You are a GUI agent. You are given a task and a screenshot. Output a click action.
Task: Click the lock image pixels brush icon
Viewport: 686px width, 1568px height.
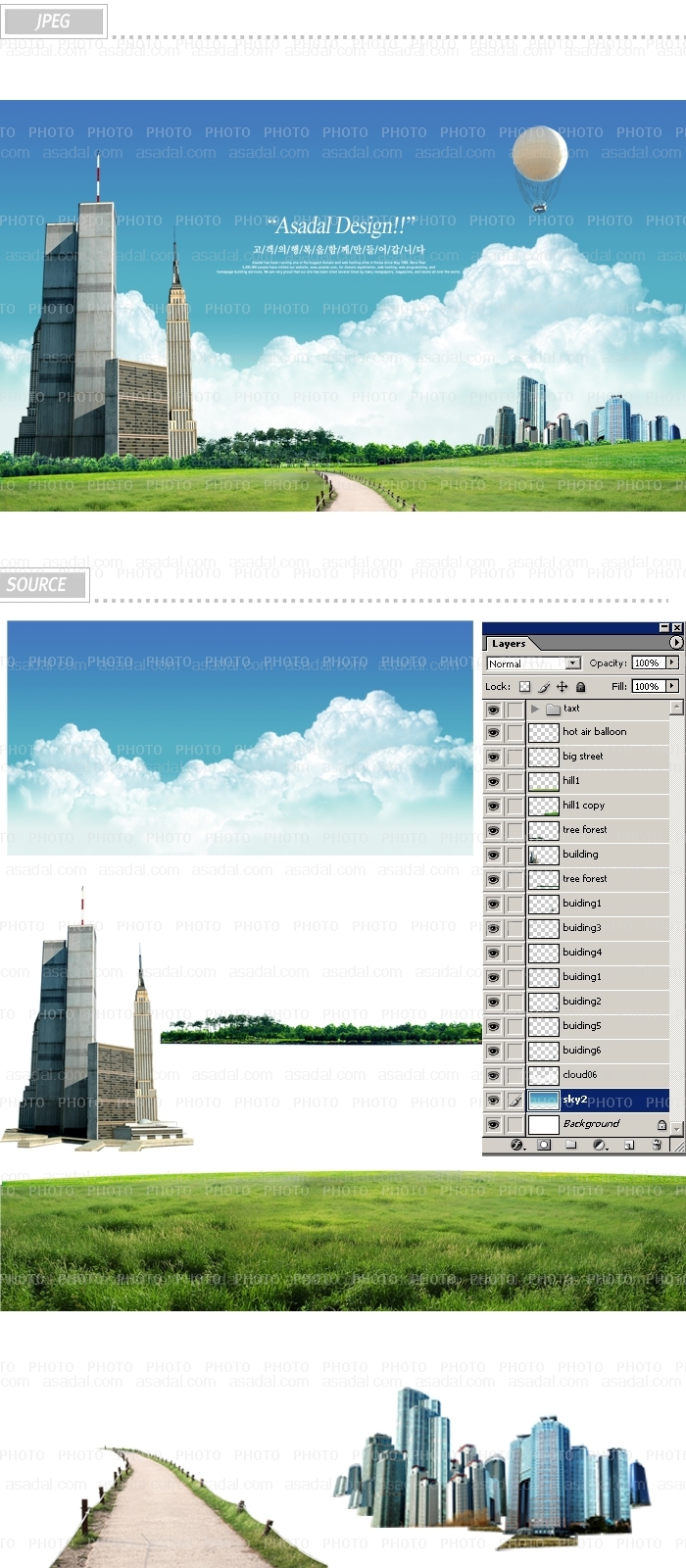(544, 687)
